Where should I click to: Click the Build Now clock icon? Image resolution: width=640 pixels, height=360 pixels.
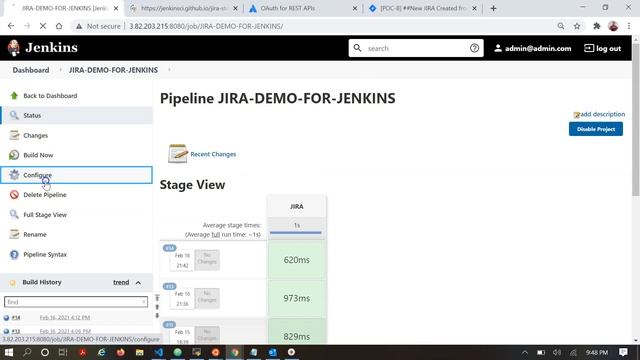pyautogui.click(x=14, y=155)
